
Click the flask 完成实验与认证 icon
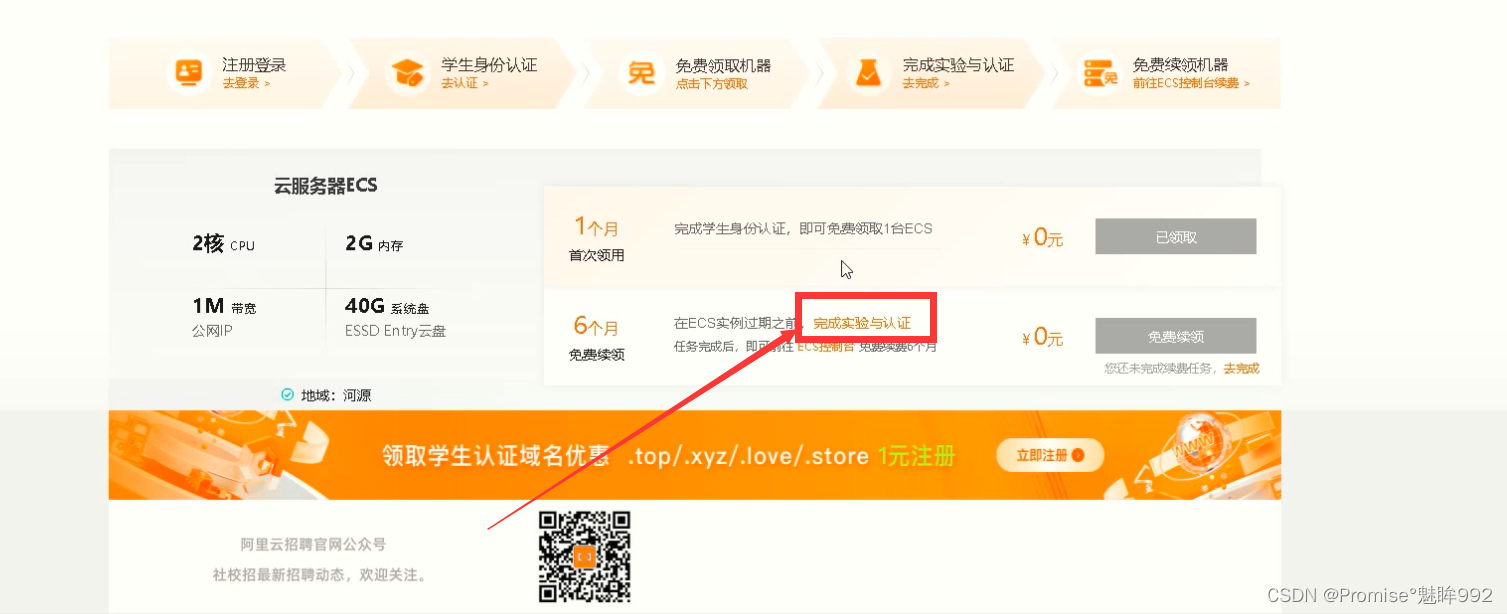867,72
